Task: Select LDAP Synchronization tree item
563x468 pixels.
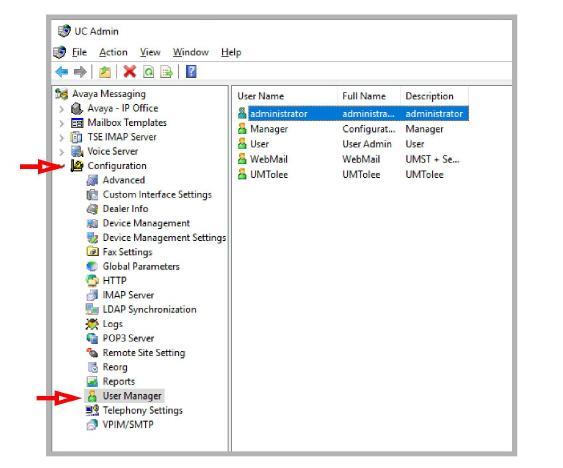Action: point(149,310)
